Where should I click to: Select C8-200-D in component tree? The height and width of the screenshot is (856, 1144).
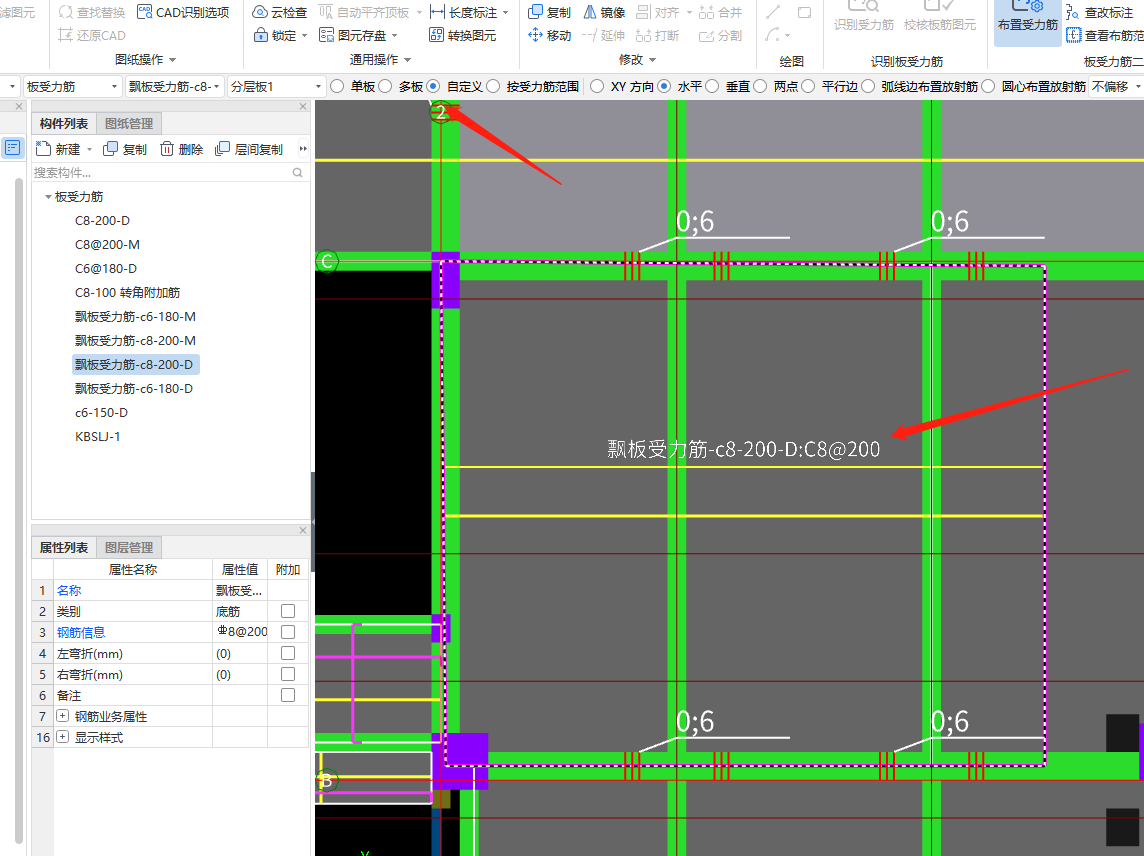(x=102, y=220)
